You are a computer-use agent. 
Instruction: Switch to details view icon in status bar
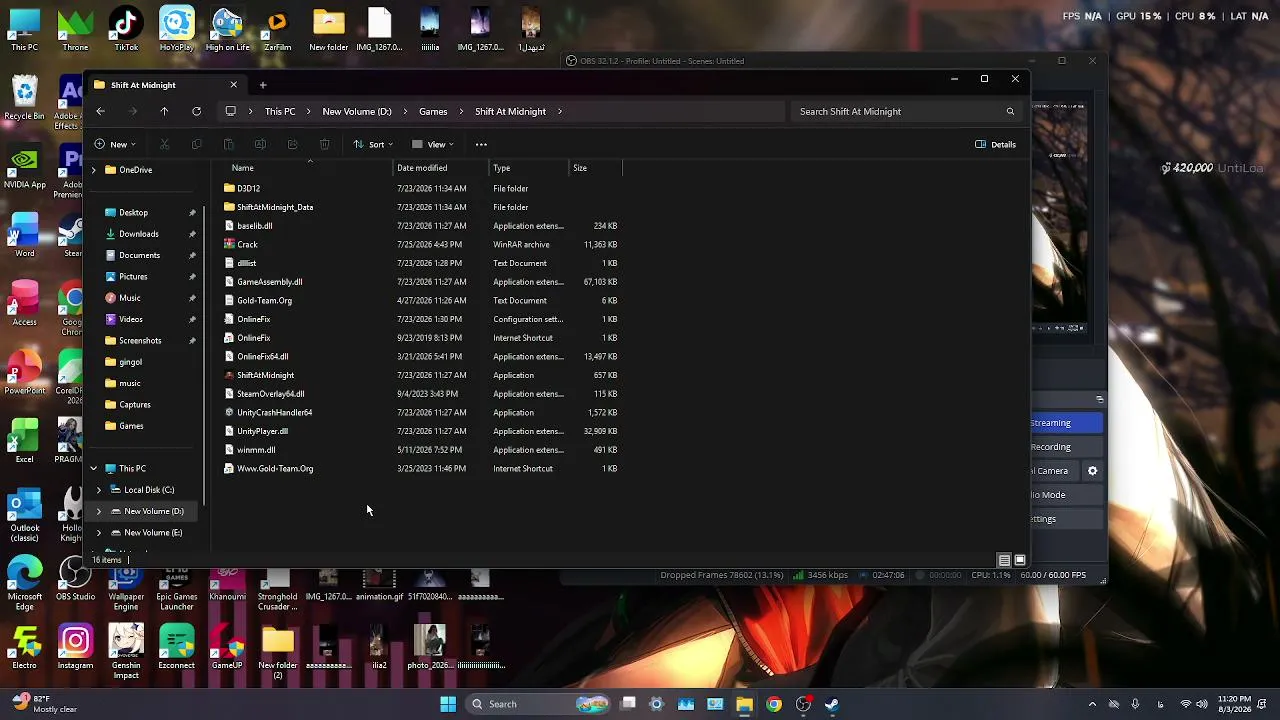(x=1004, y=560)
